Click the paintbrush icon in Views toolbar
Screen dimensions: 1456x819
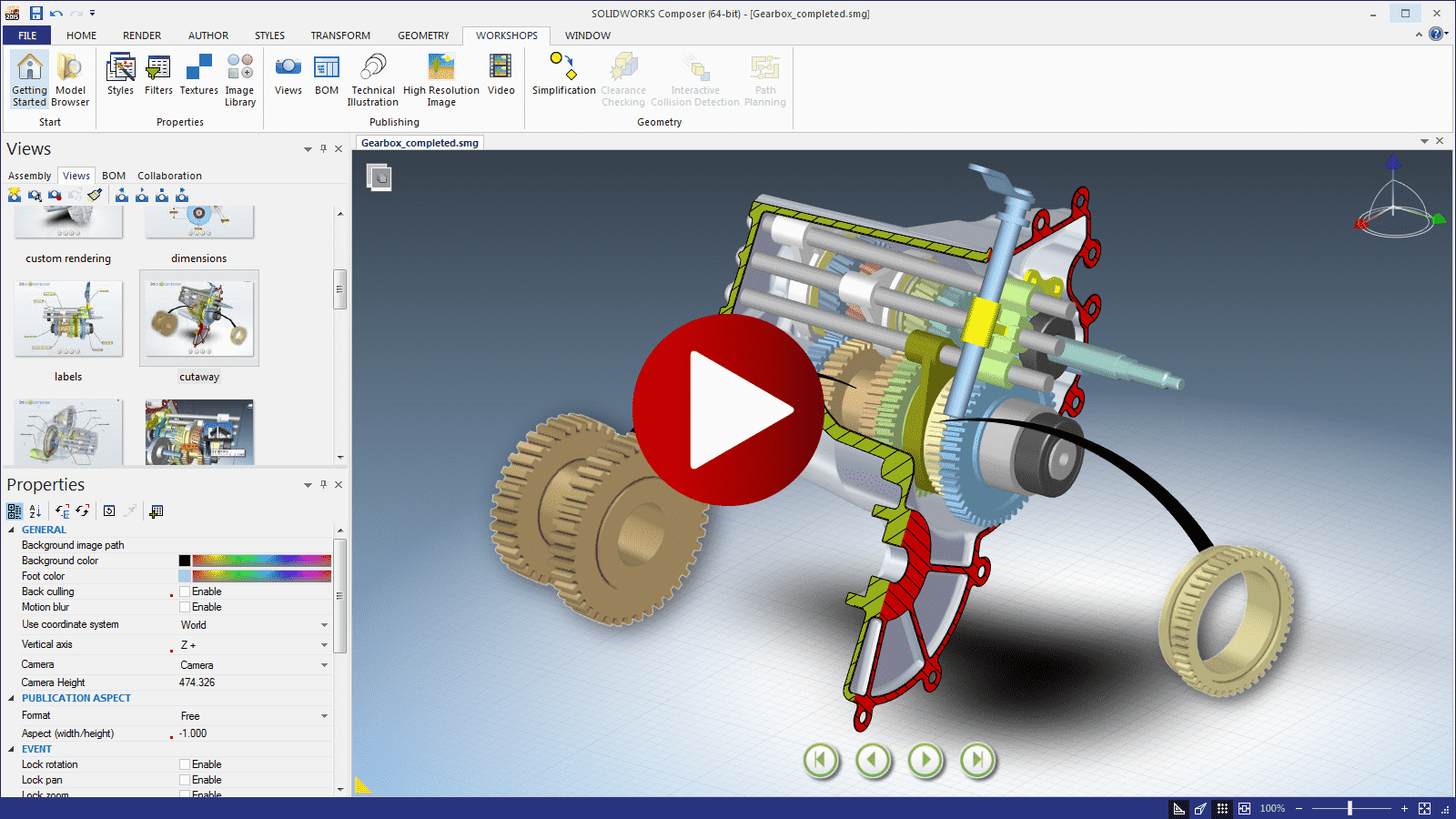[x=95, y=195]
